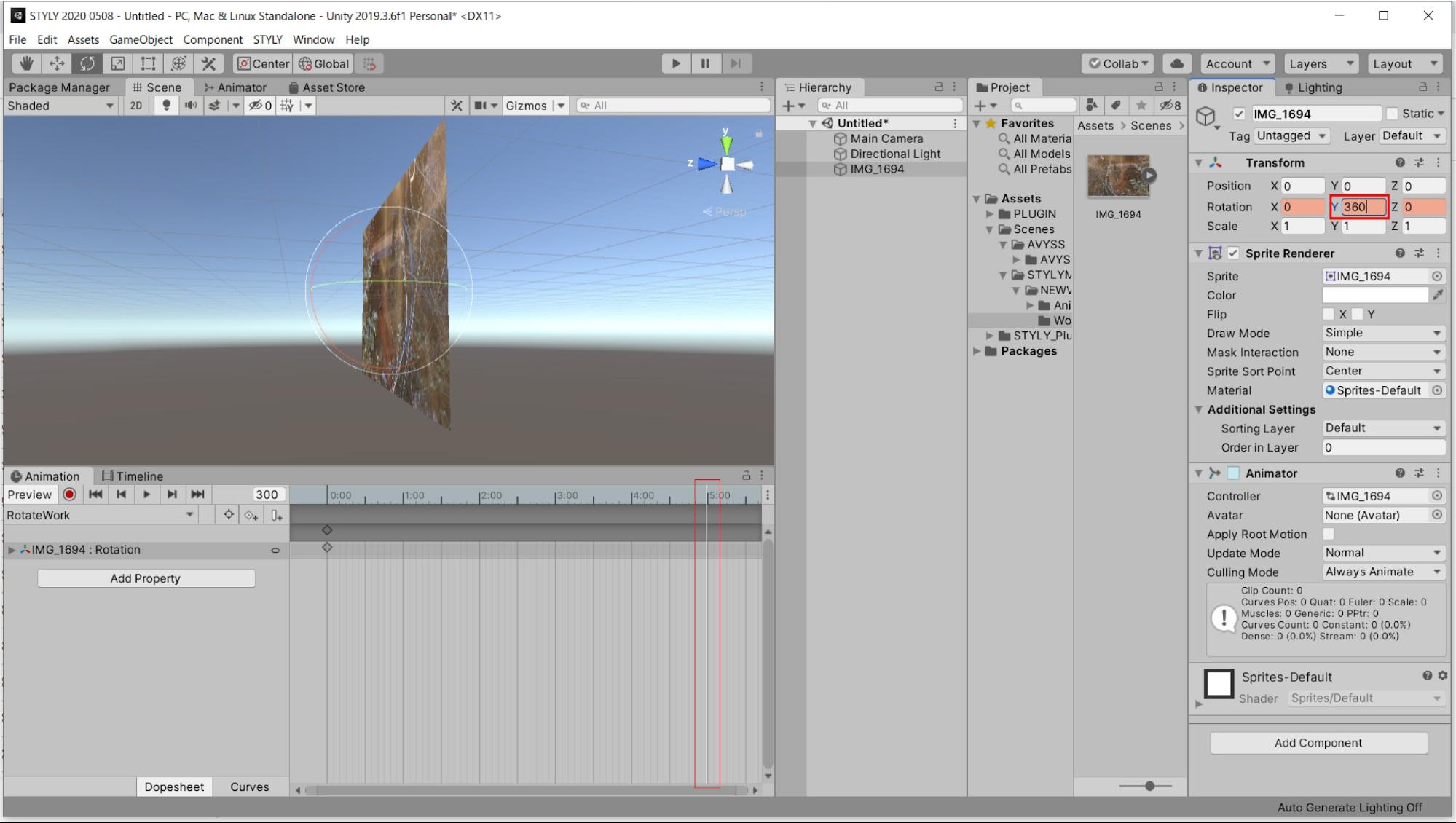Viewport: 1456px width, 823px height.
Task: Switch to Curves view
Action: tap(249, 787)
